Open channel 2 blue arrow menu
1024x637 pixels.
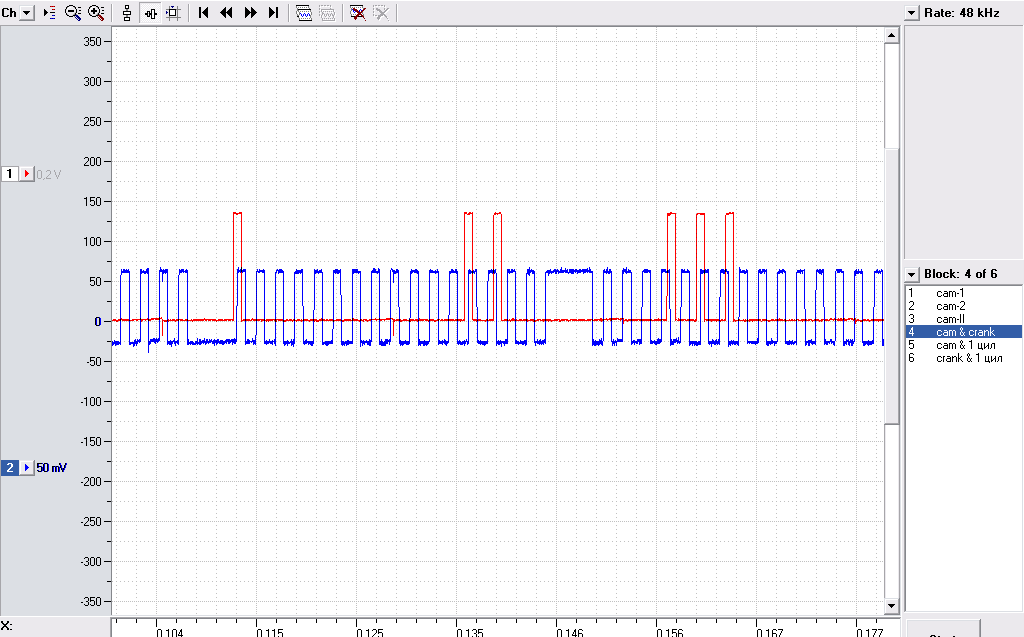tap(27, 468)
